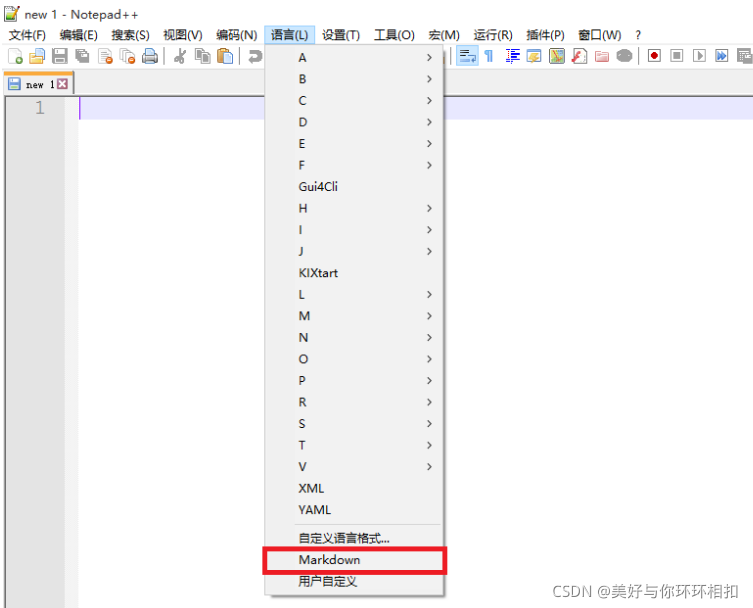Open the 搜索(S) menu
The width and height of the screenshot is (753, 608).
point(131,35)
